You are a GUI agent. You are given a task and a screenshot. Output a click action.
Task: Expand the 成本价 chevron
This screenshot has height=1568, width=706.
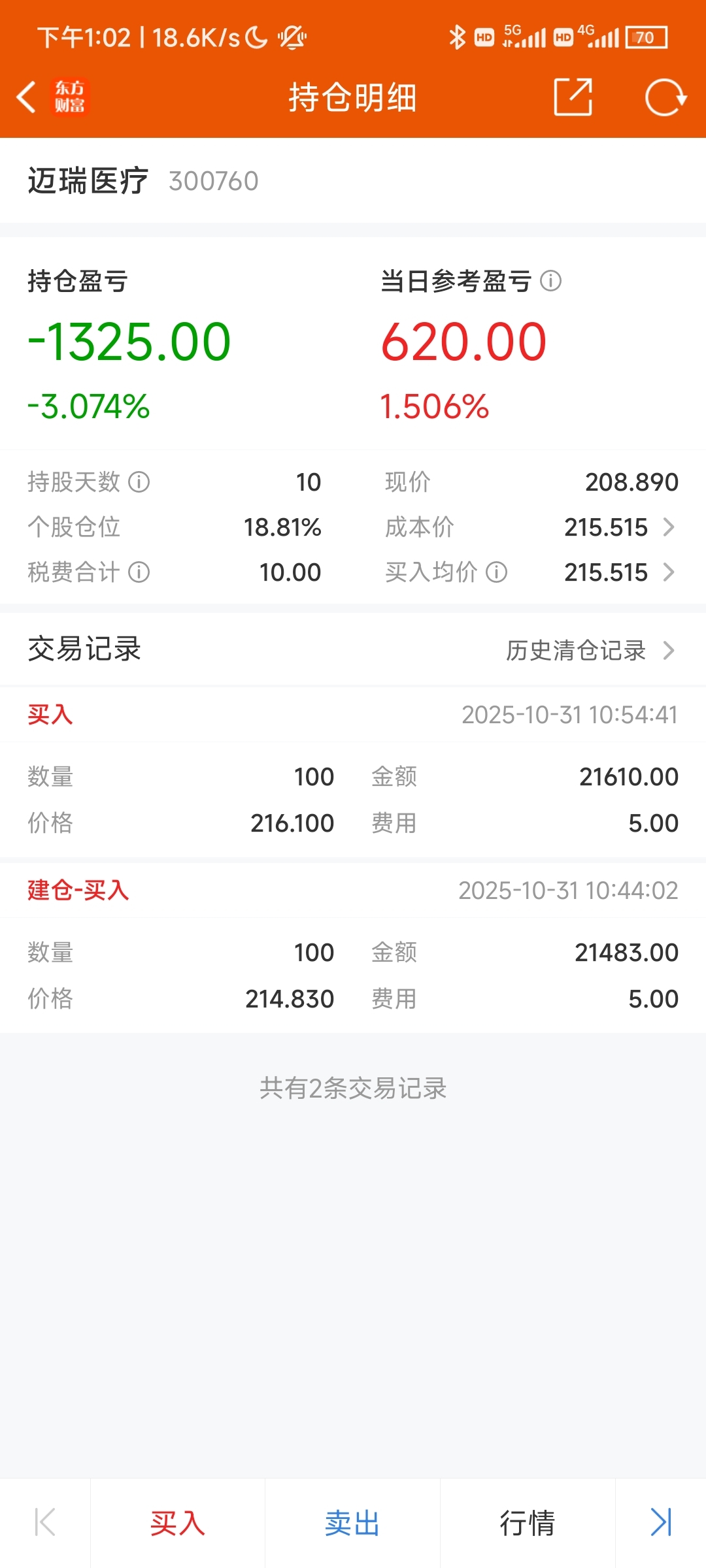tap(668, 527)
